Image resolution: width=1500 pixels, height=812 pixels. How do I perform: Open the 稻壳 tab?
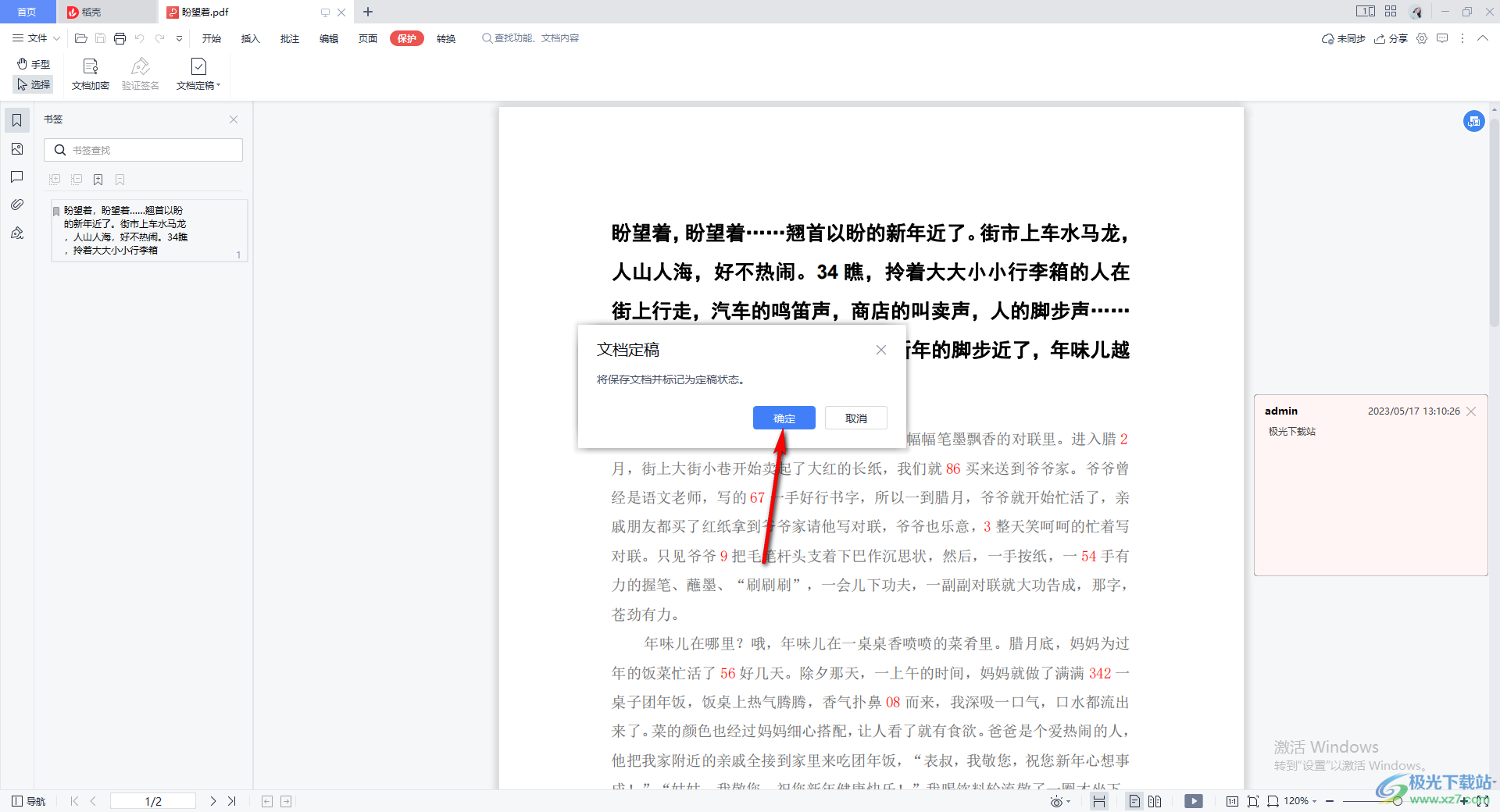(106, 12)
